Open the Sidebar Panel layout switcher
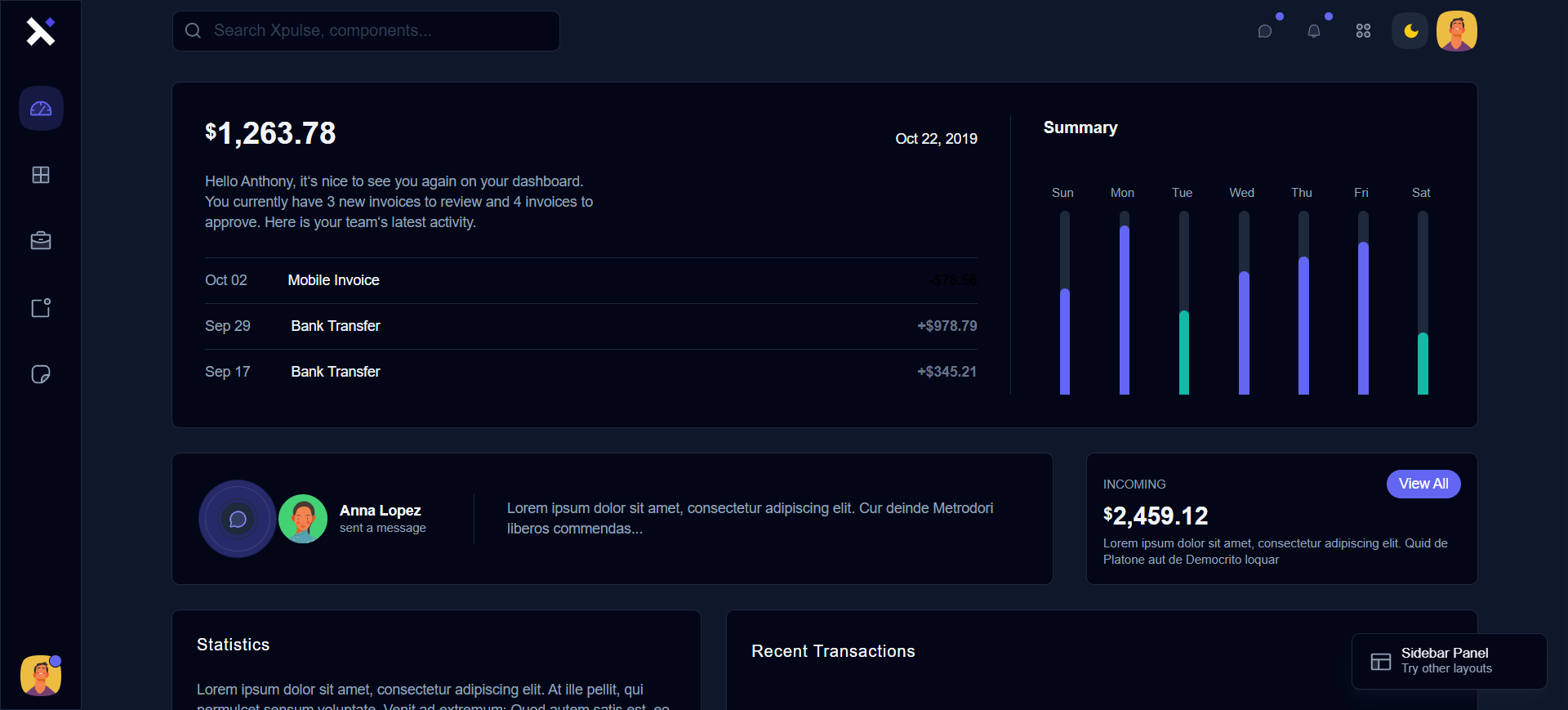The image size is (1568, 710). [x=1449, y=661]
